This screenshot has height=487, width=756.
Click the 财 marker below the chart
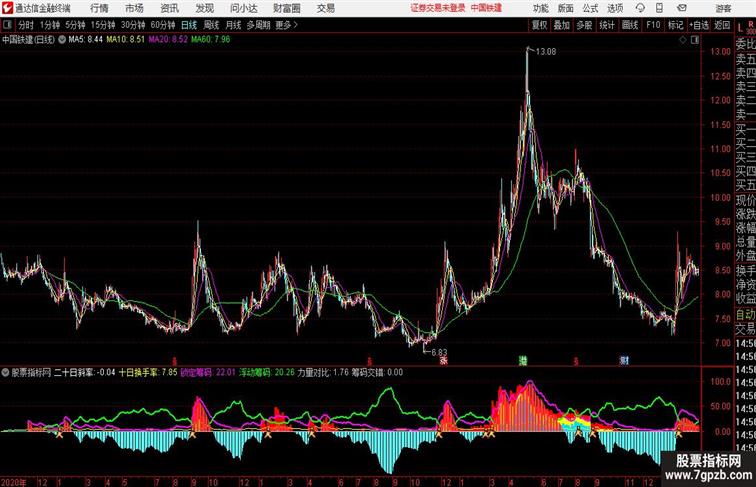point(624,360)
